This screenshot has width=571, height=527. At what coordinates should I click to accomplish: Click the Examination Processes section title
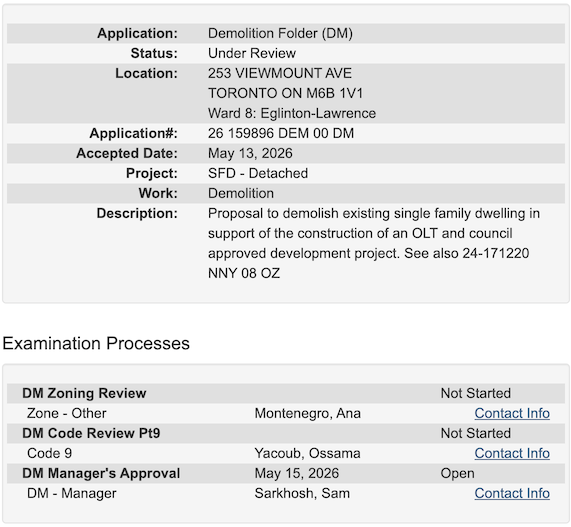(96, 343)
